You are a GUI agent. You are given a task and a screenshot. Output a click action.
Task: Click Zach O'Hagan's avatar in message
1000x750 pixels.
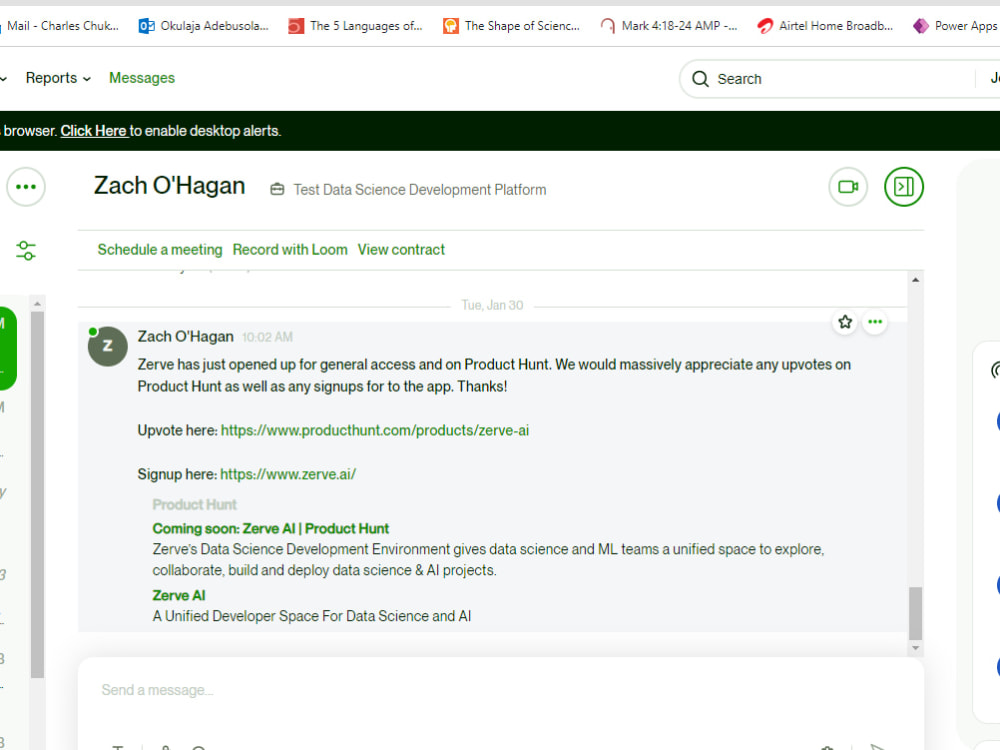point(107,346)
